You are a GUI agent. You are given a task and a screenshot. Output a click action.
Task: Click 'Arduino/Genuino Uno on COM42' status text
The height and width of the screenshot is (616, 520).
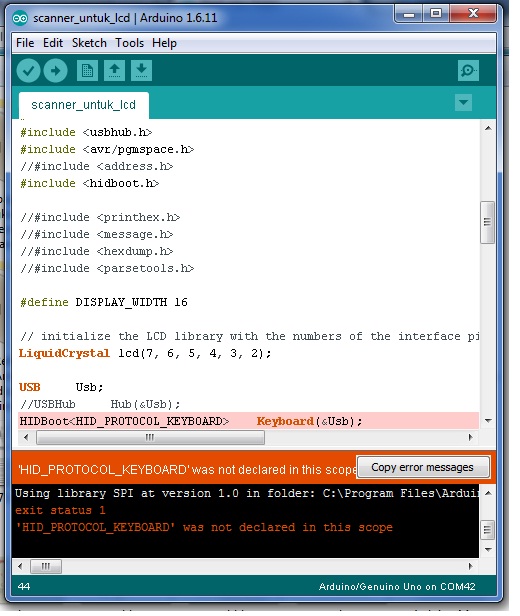397,587
